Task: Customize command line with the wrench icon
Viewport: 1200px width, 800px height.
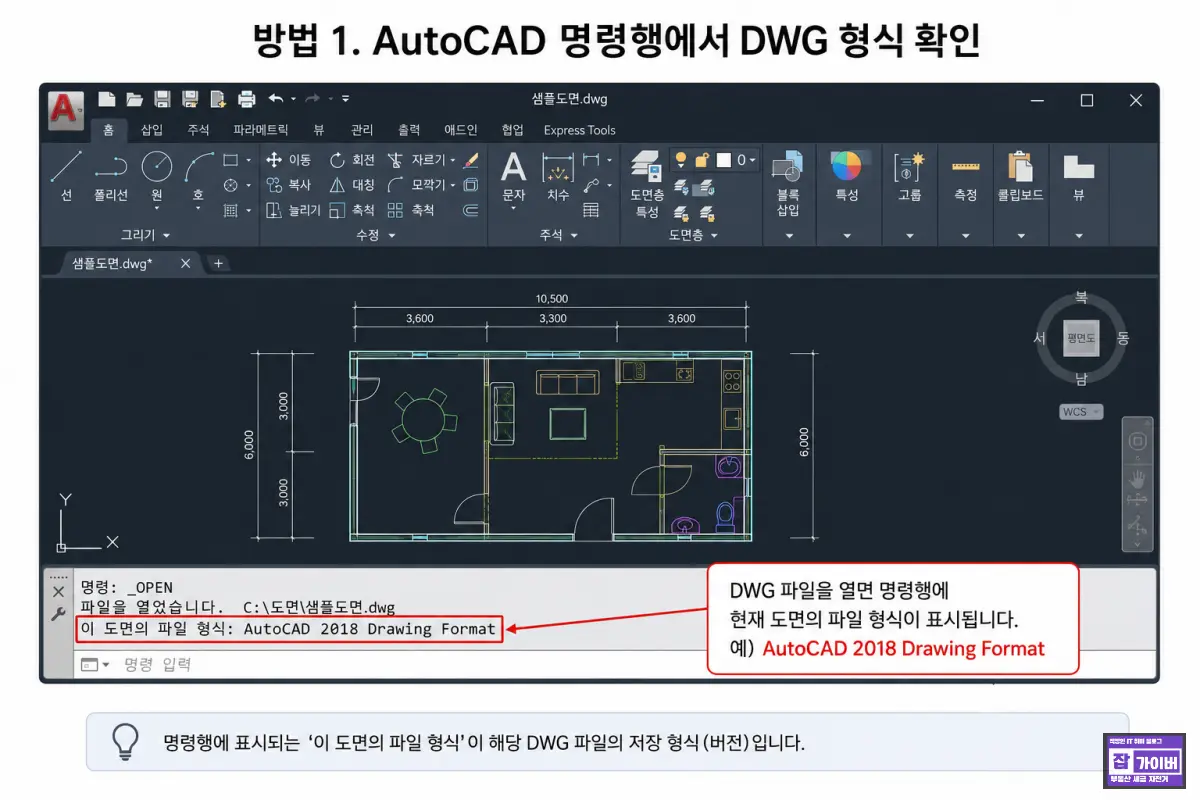Action: 58,614
